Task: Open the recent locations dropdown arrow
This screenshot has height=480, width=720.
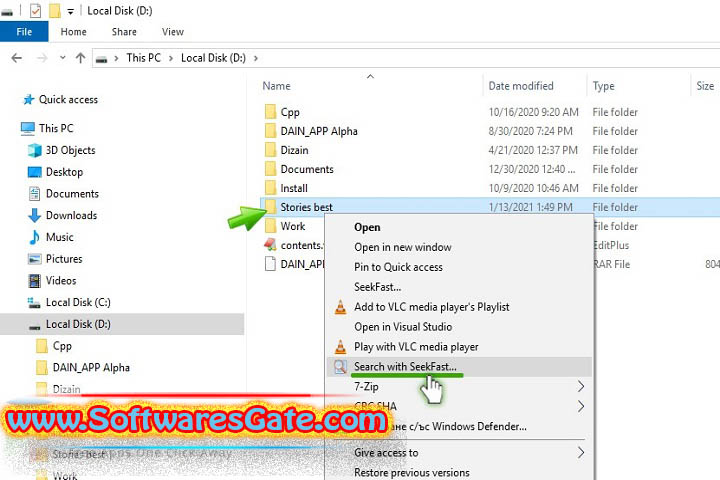Action: point(63,58)
